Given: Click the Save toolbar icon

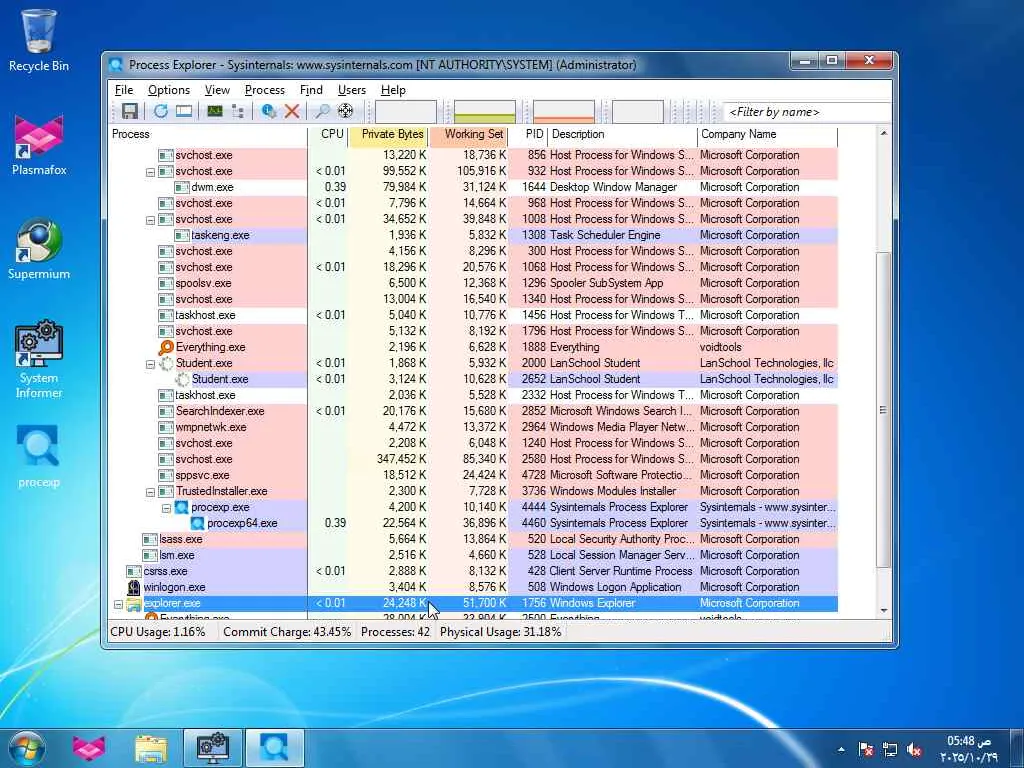Looking at the screenshot, I should pyautogui.click(x=129, y=111).
